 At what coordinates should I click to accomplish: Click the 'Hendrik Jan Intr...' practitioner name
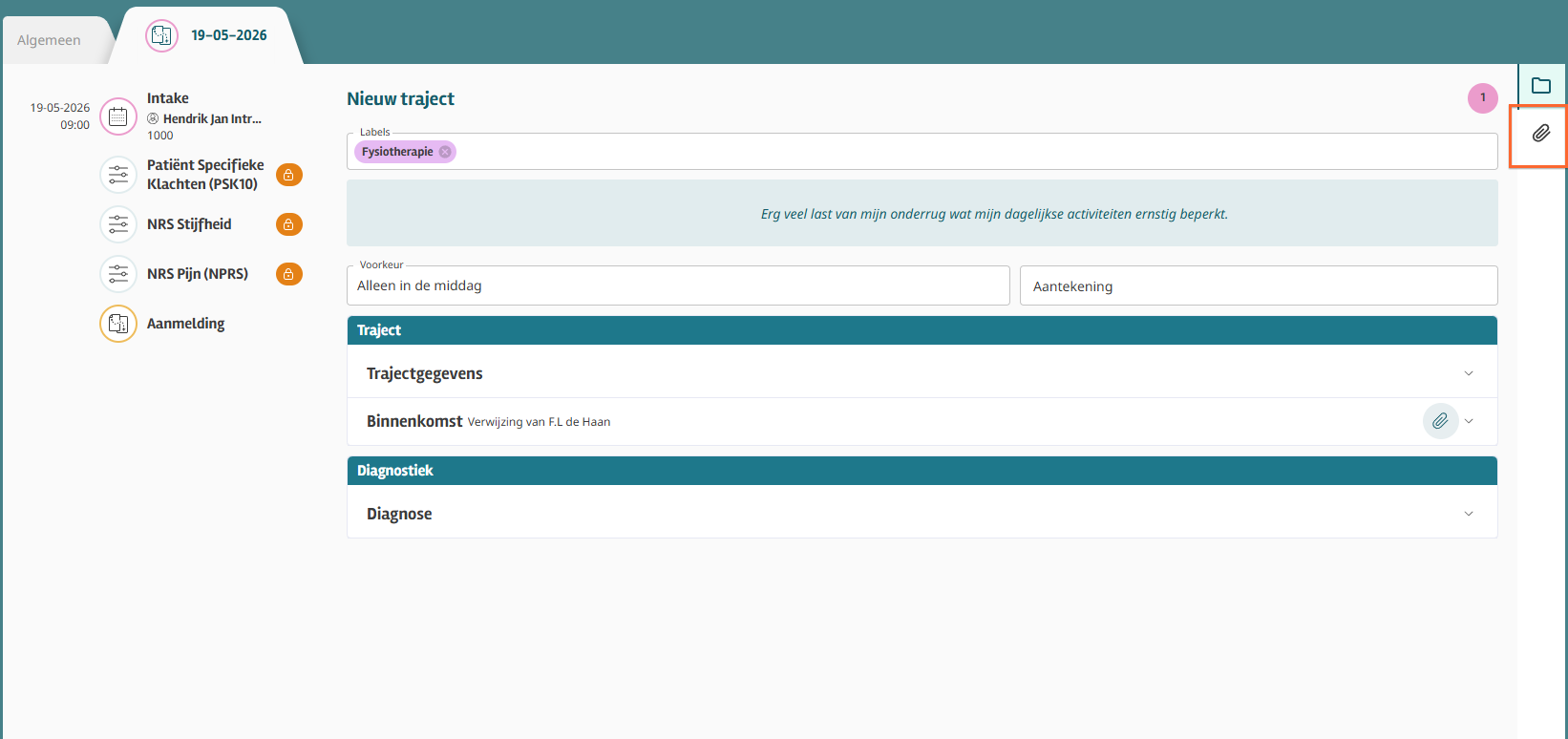pos(212,119)
